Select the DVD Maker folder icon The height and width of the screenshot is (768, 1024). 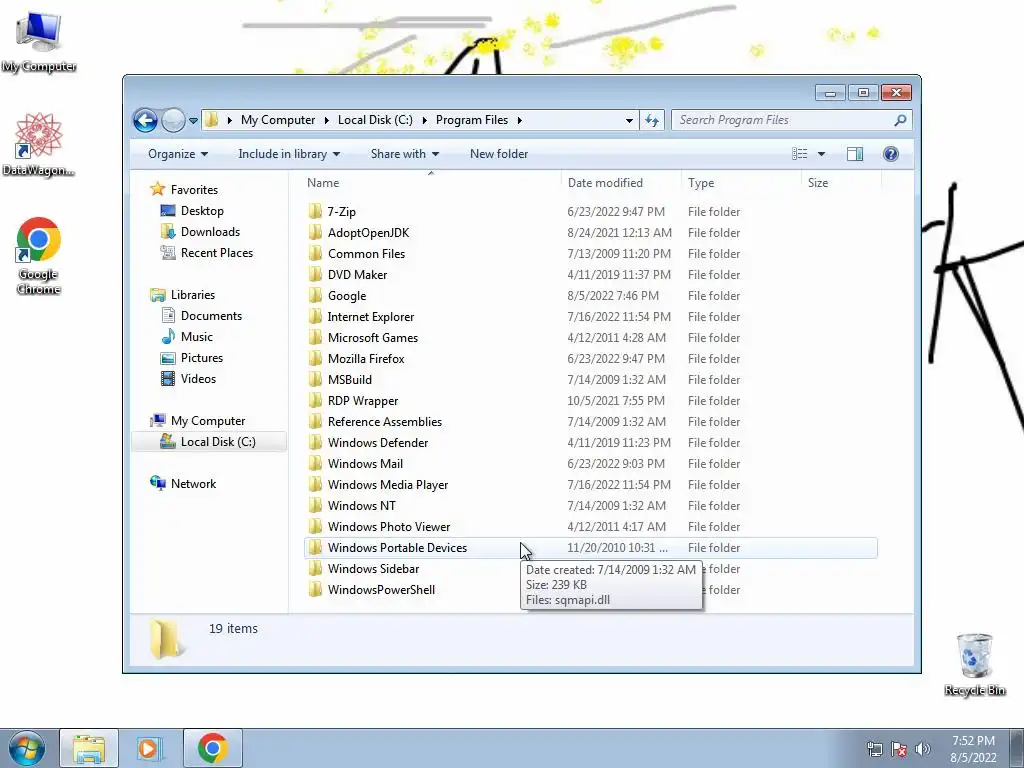(315, 274)
